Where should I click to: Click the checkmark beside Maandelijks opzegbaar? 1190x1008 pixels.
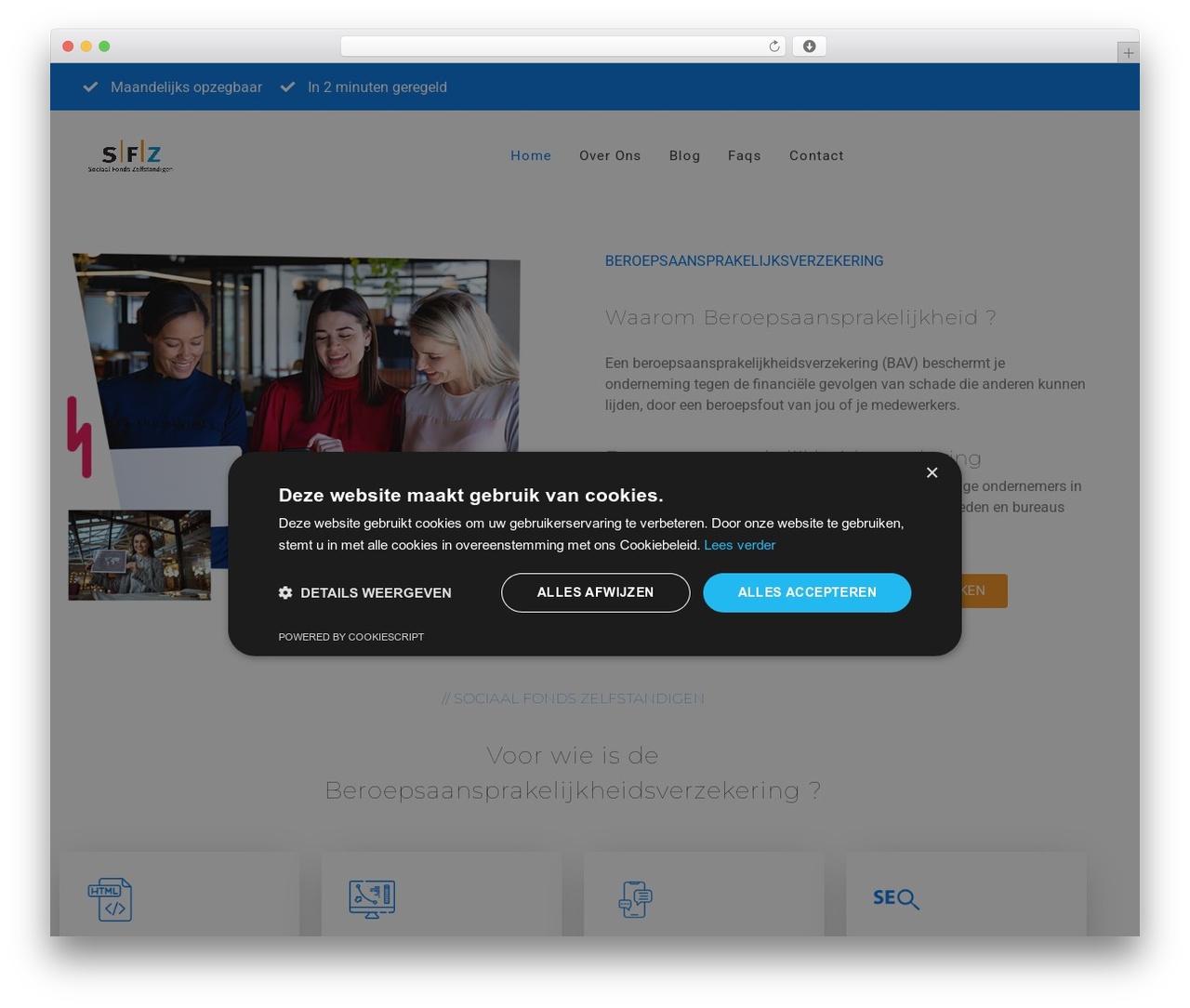(90, 86)
